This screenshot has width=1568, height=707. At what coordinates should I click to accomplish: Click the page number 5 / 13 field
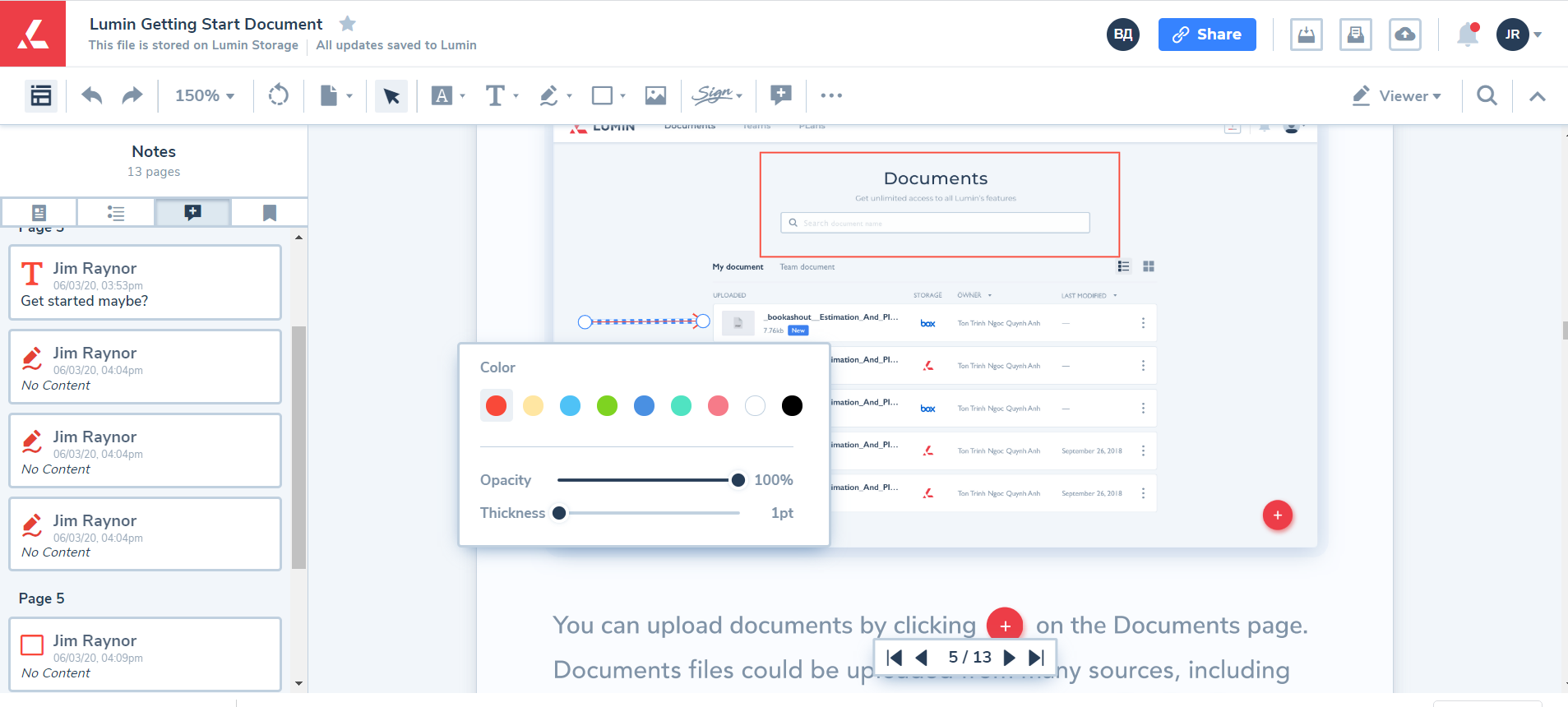[x=970, y=657]
